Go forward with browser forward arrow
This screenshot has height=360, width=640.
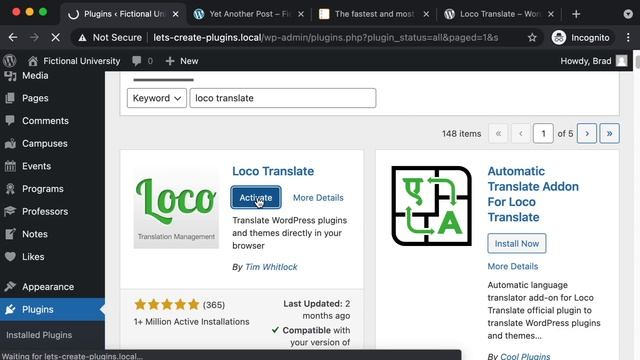coord(34,38)
